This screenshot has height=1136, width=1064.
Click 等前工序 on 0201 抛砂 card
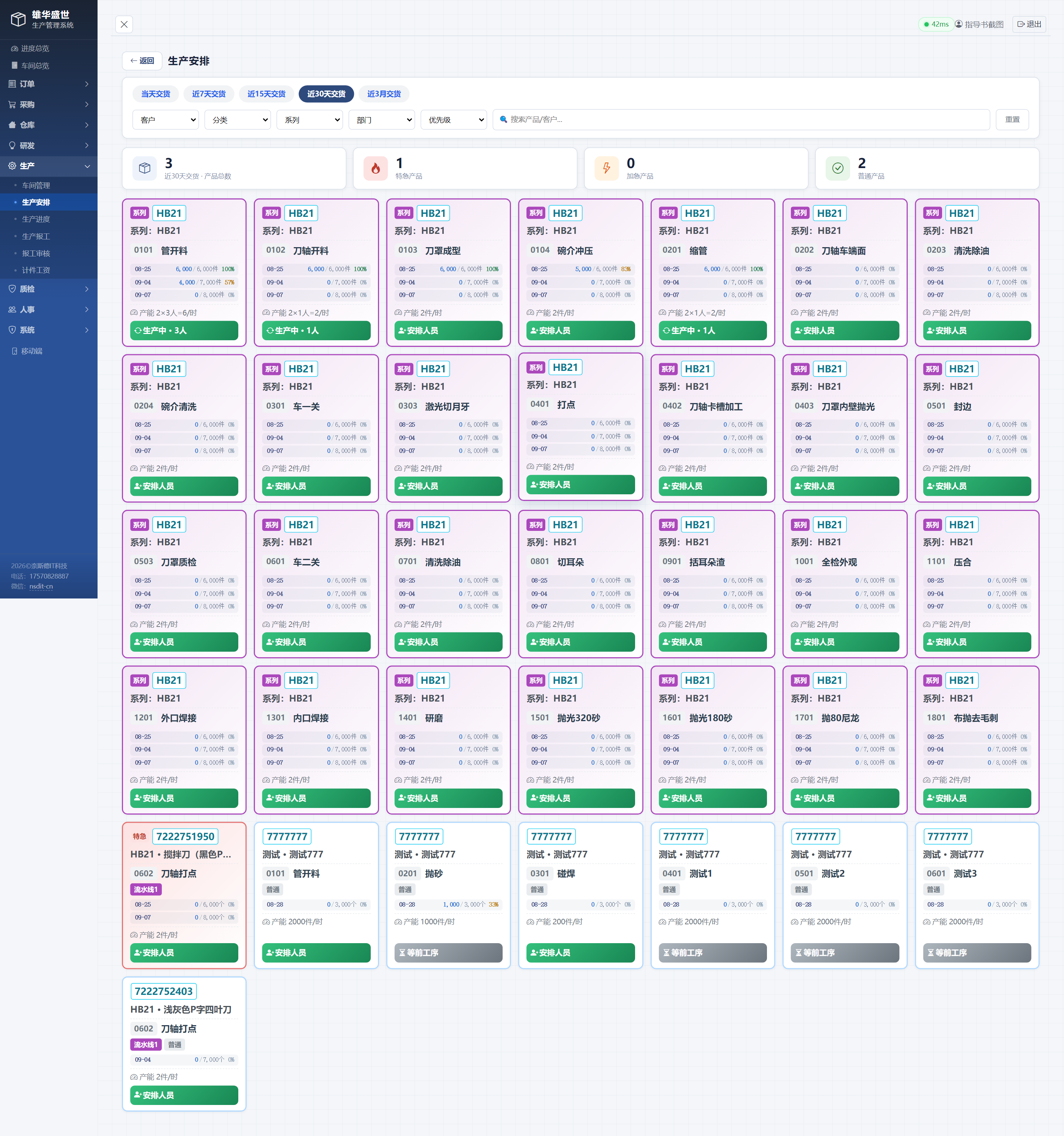click(449, 953)
